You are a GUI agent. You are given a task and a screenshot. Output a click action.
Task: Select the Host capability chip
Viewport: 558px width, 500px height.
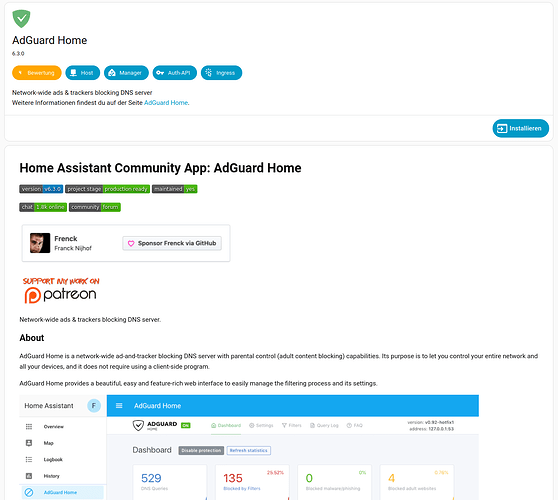83,73
